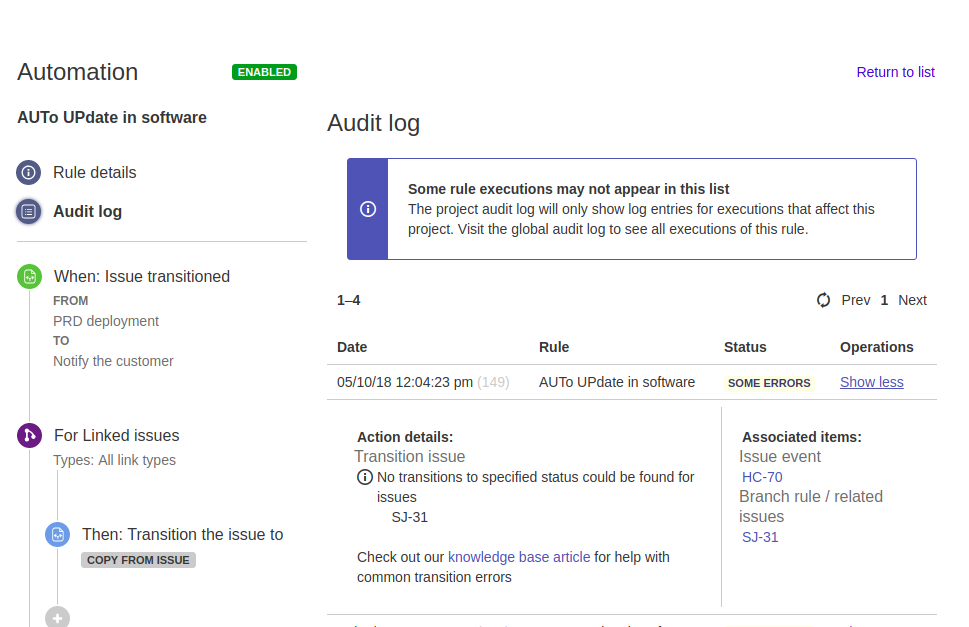Click the ENABLED status badge
This screenshot has width=969, height=627.
point(264,72)
